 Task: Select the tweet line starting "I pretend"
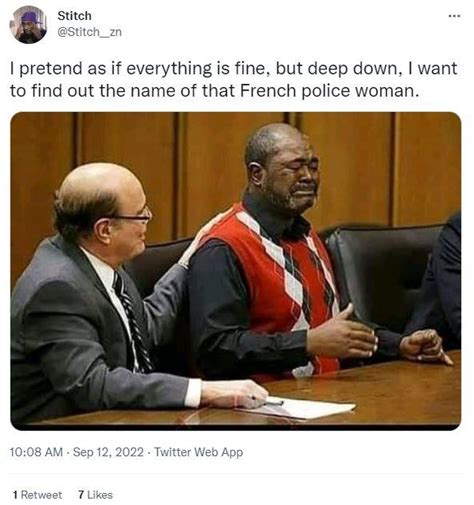point(234,68)
